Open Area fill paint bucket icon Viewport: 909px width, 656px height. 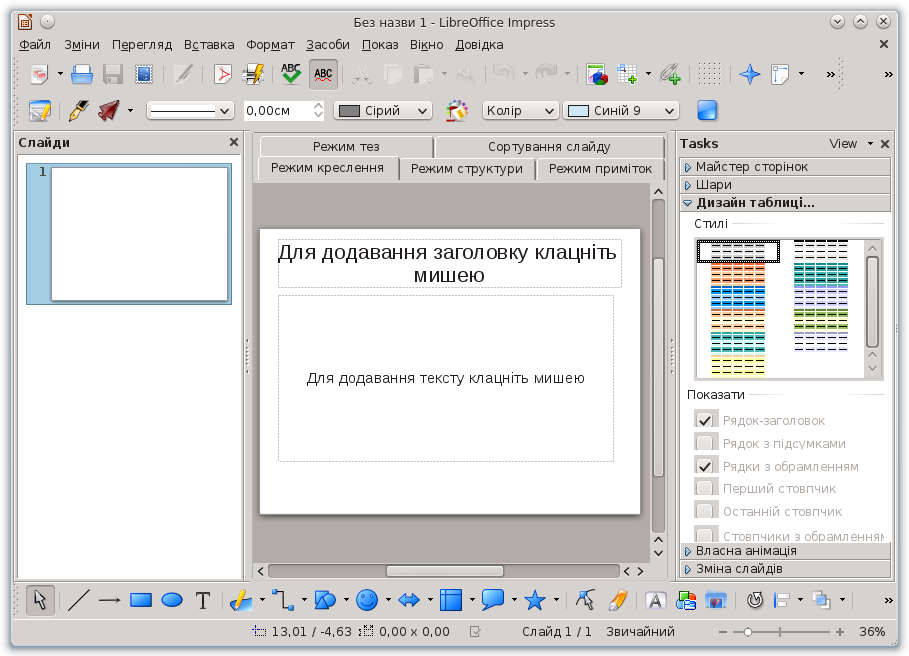[457, 110]
